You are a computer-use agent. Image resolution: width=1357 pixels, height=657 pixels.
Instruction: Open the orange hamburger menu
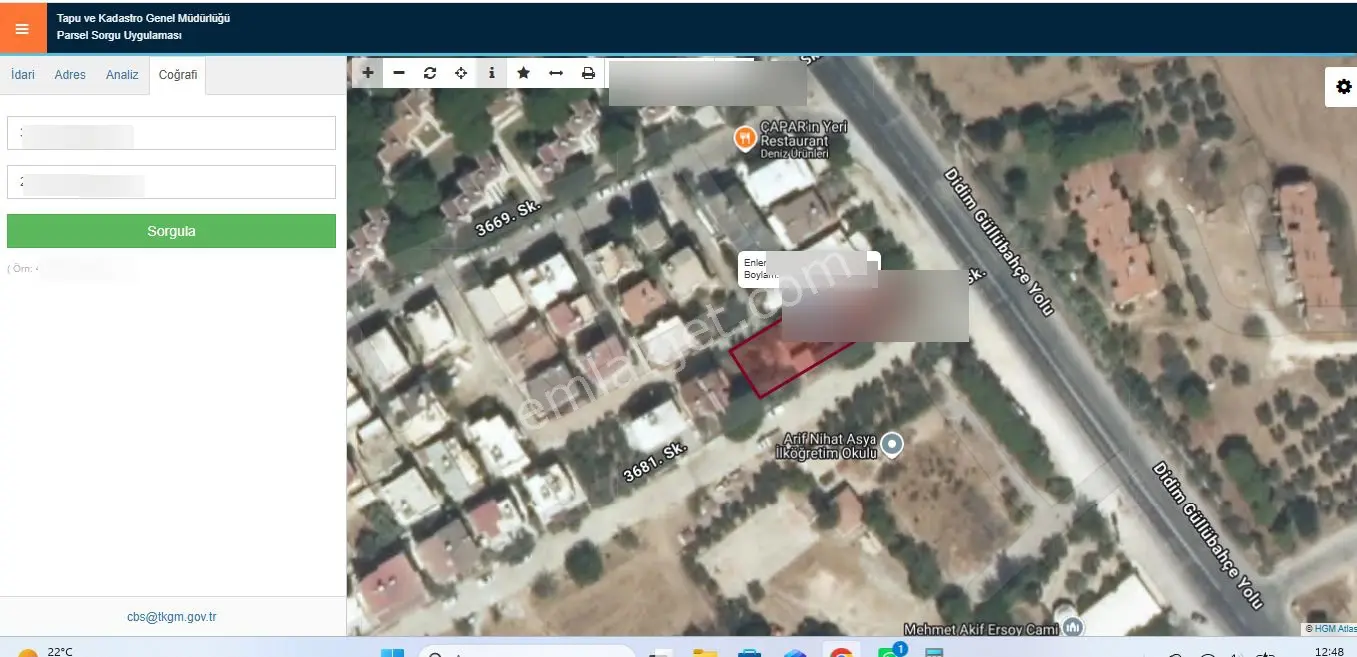22,28
